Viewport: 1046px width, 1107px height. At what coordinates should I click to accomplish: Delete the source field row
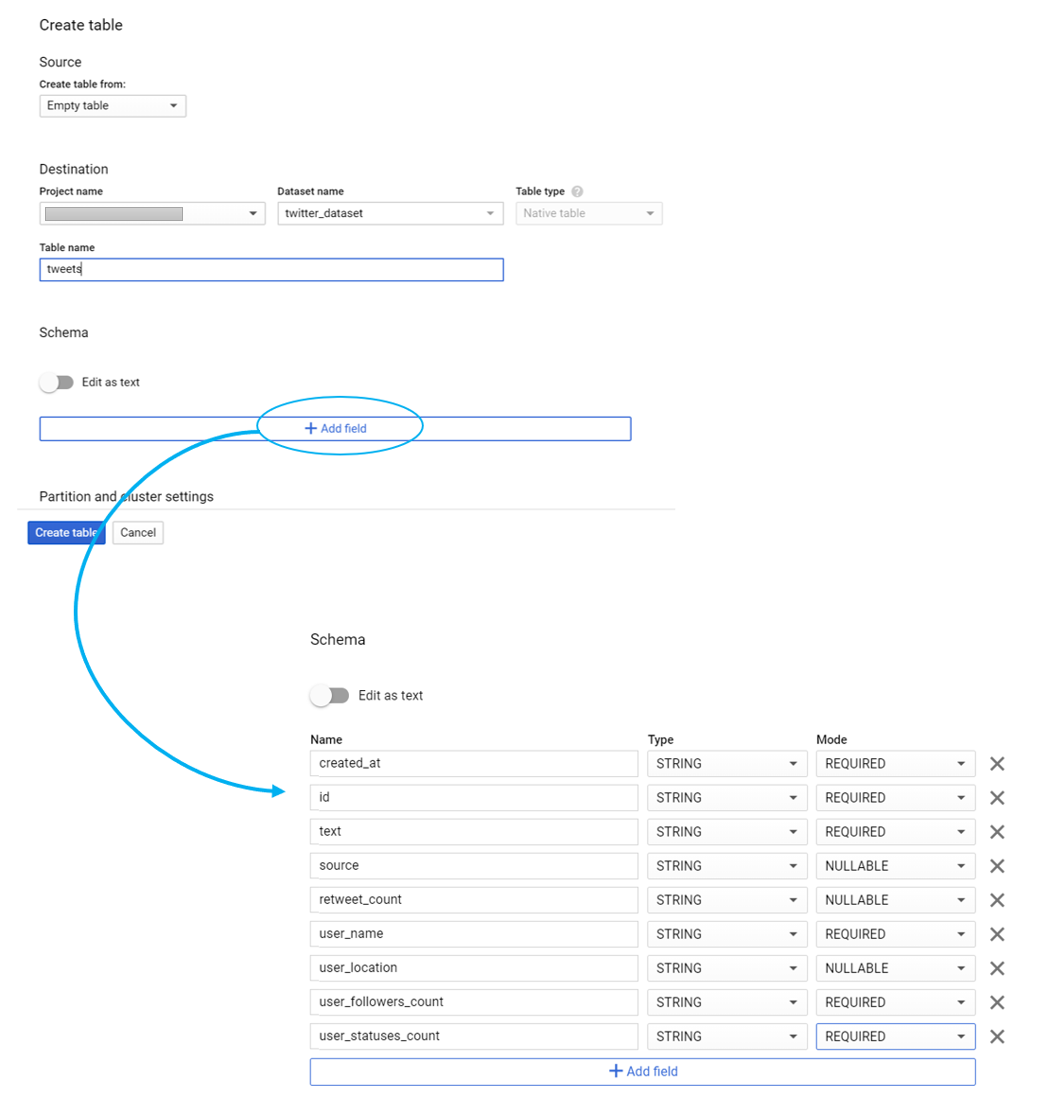tap(997, 866)
